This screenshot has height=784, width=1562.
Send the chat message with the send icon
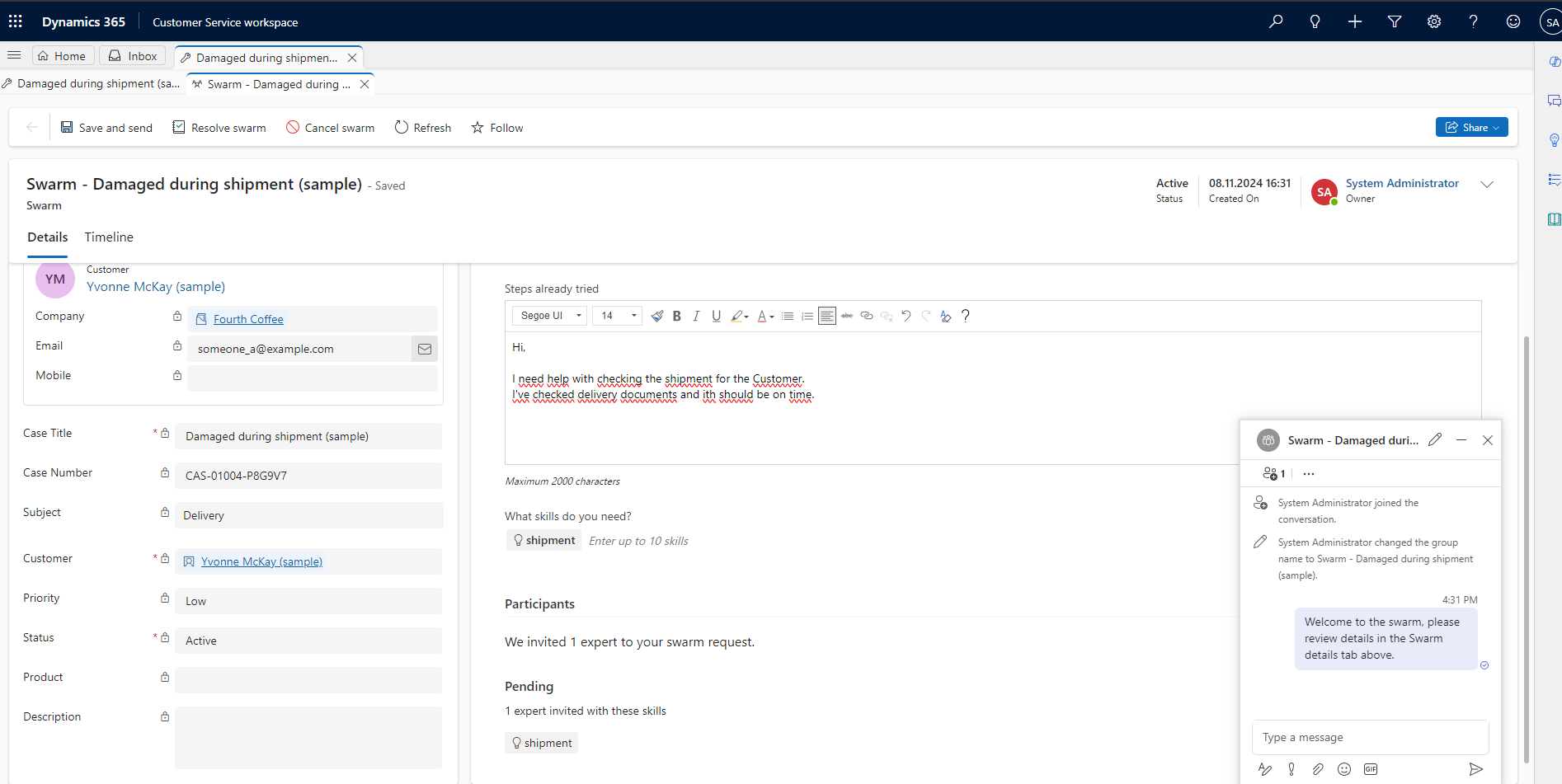1477,768
